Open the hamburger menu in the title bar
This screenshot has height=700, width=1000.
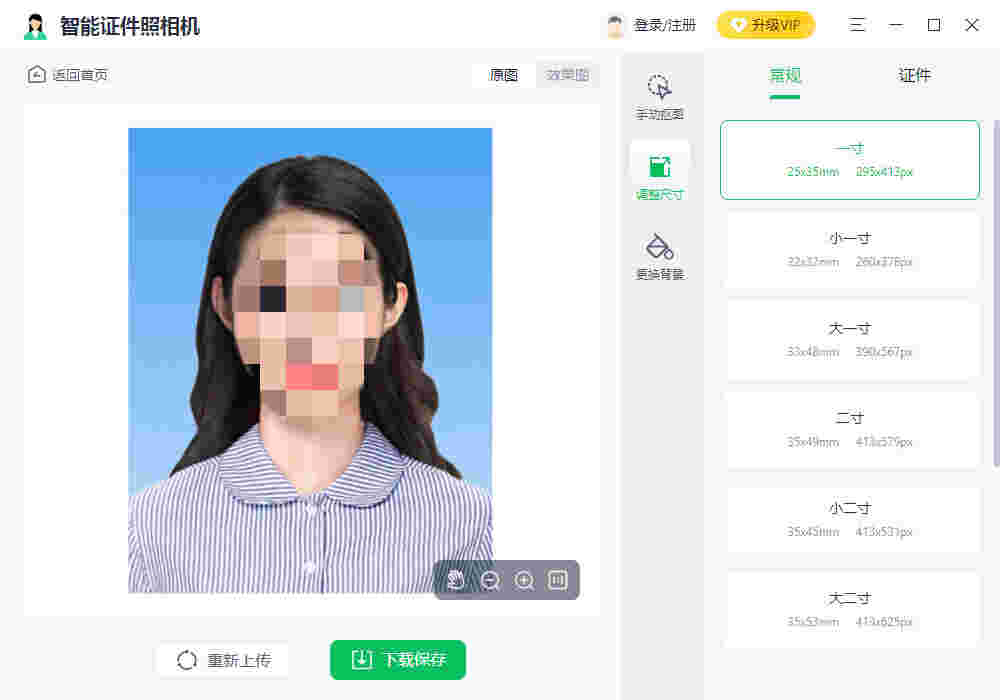pyautogui.click(x=858, y=25)
